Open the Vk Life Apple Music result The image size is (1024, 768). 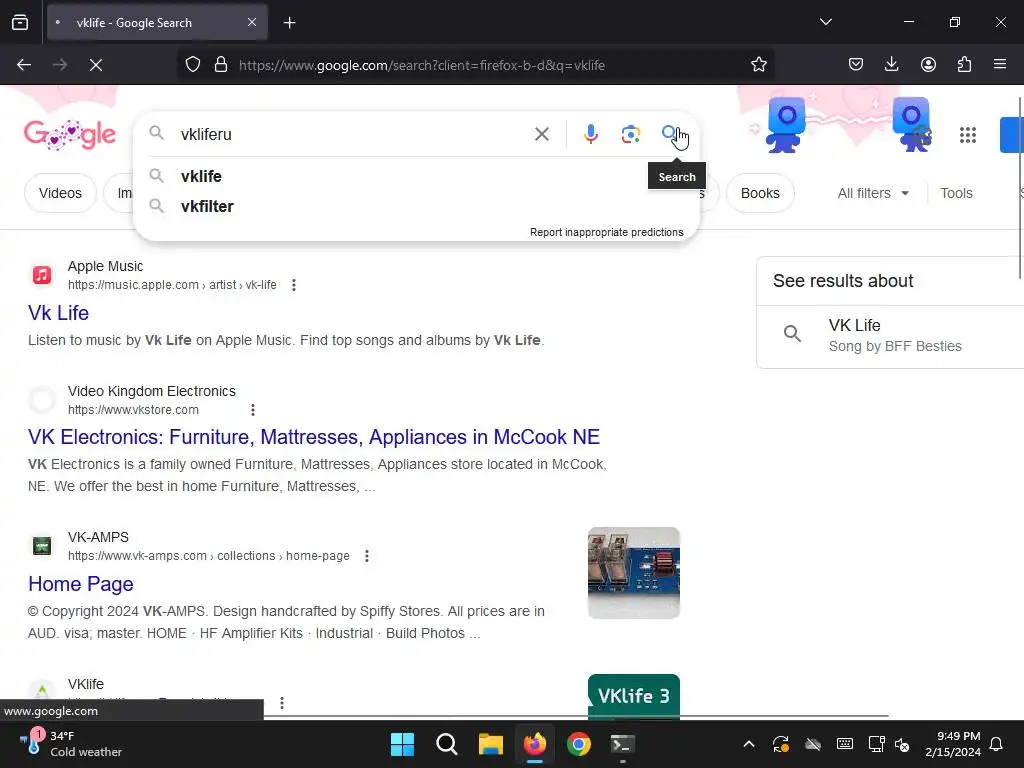58,313
